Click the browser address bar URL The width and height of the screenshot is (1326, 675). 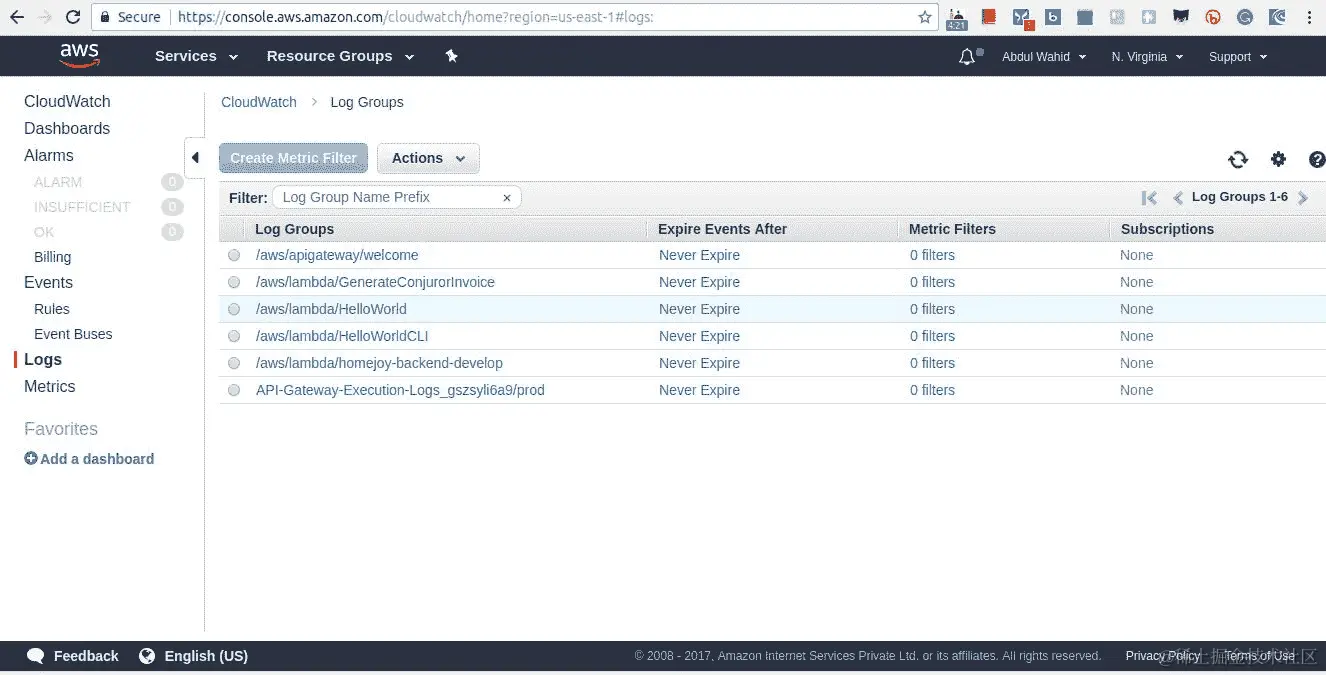[415, 17]
